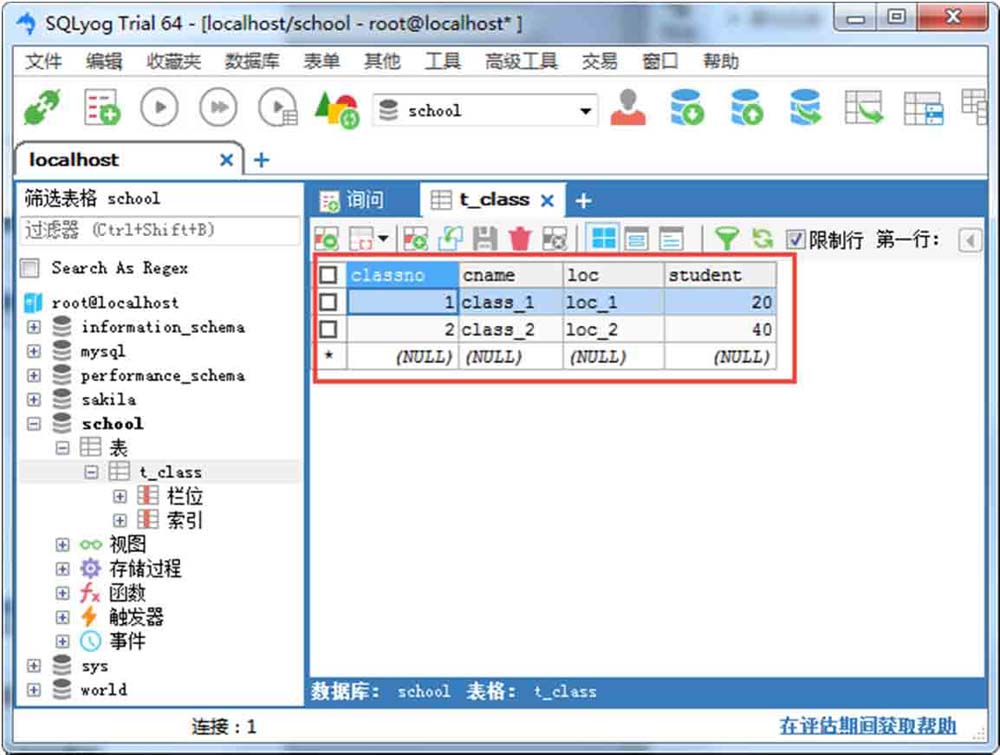Expand the 索引 indexes node
The image size is (1000, 755).
(119, 520)
